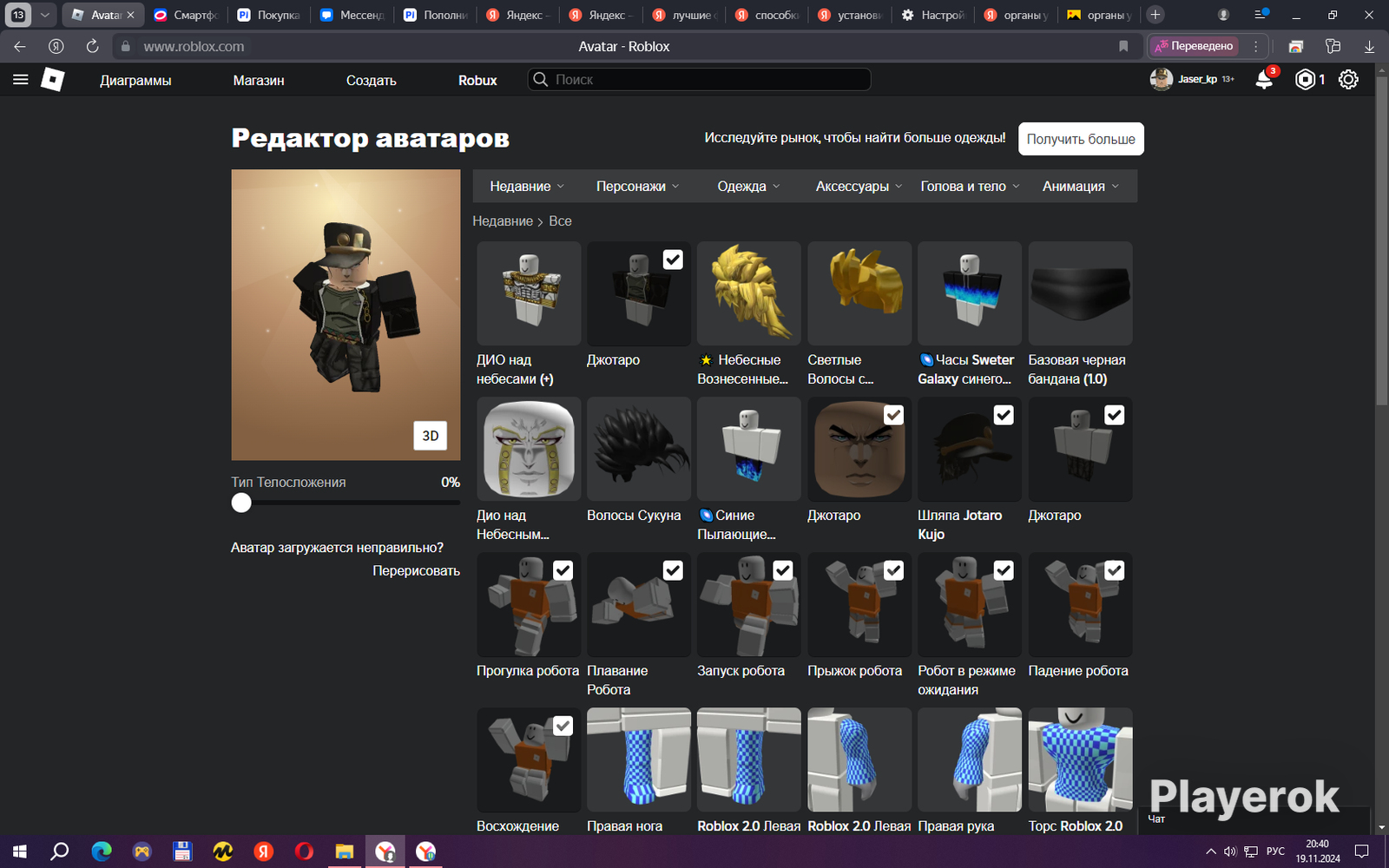The width and height of the screenshot is (1389, 868).
Task: Click the Переведено translation button
Action: pos(1195,47)
